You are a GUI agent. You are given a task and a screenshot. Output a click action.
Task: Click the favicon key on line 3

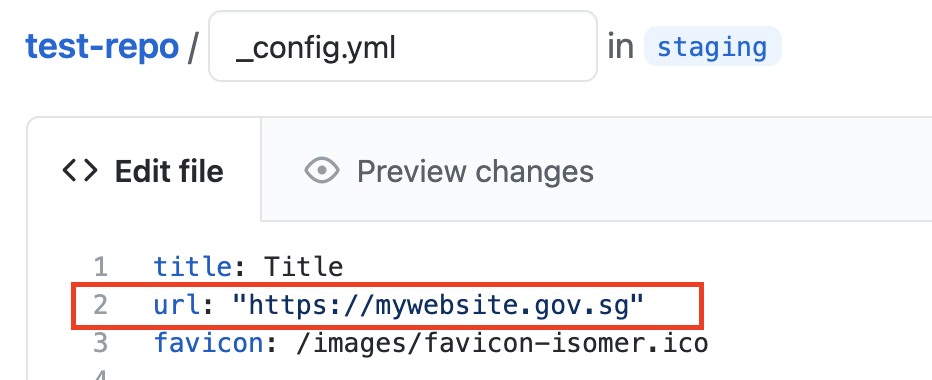point(208,343)
